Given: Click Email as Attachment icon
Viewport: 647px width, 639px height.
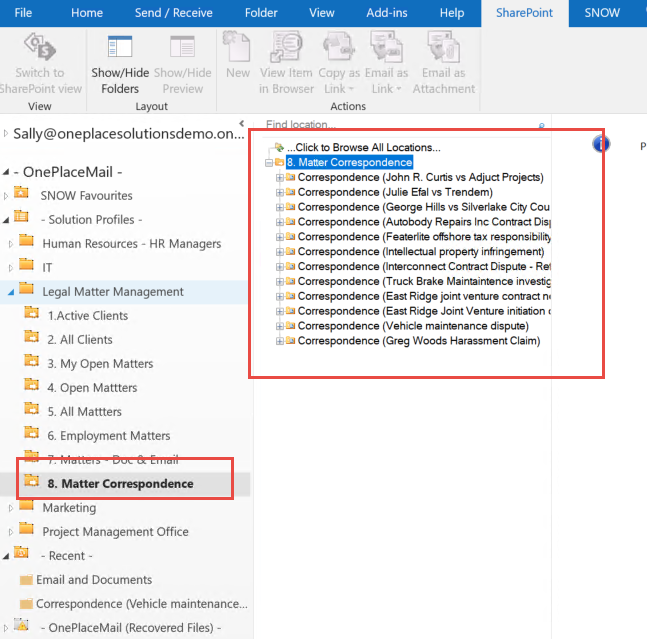Looking at the screenshot, I should point(443,47).
